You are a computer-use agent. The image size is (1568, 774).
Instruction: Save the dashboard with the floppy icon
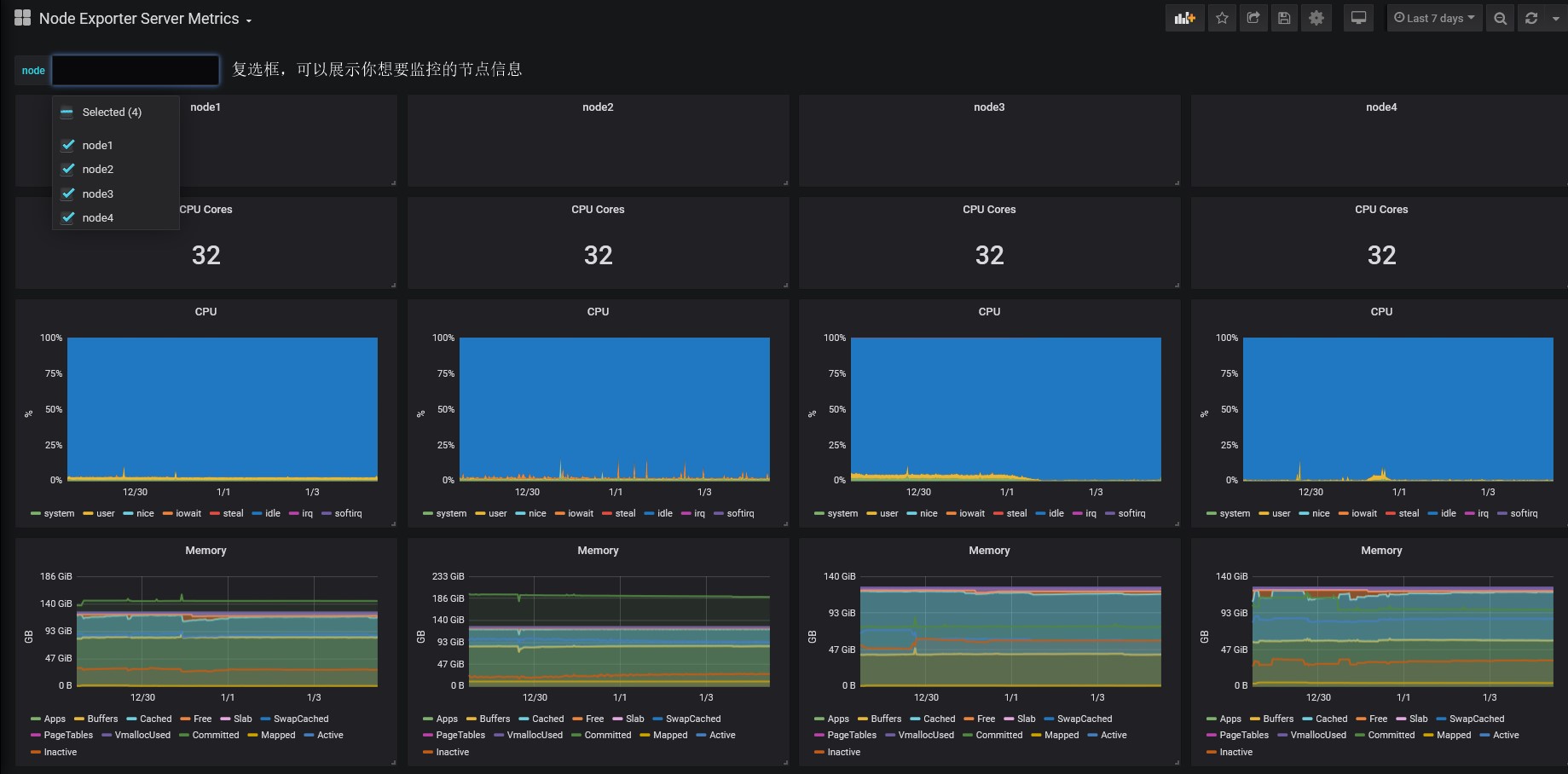tap(1284, 18)
